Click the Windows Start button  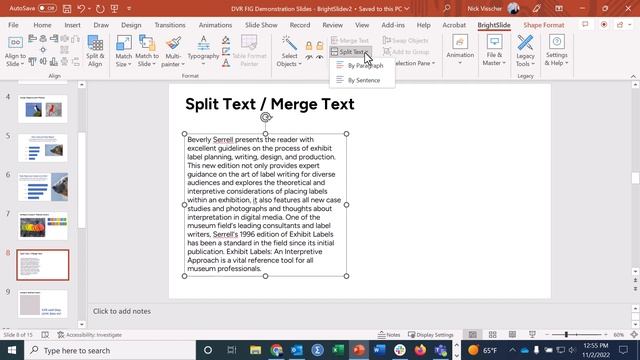[12, 350]
